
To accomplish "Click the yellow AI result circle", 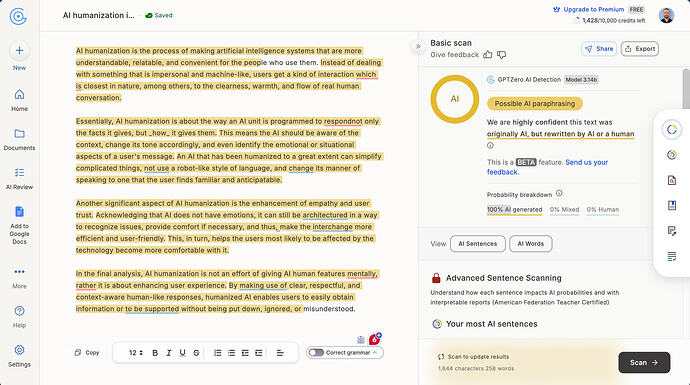I will pyautogui.click(x=455, y=99).
